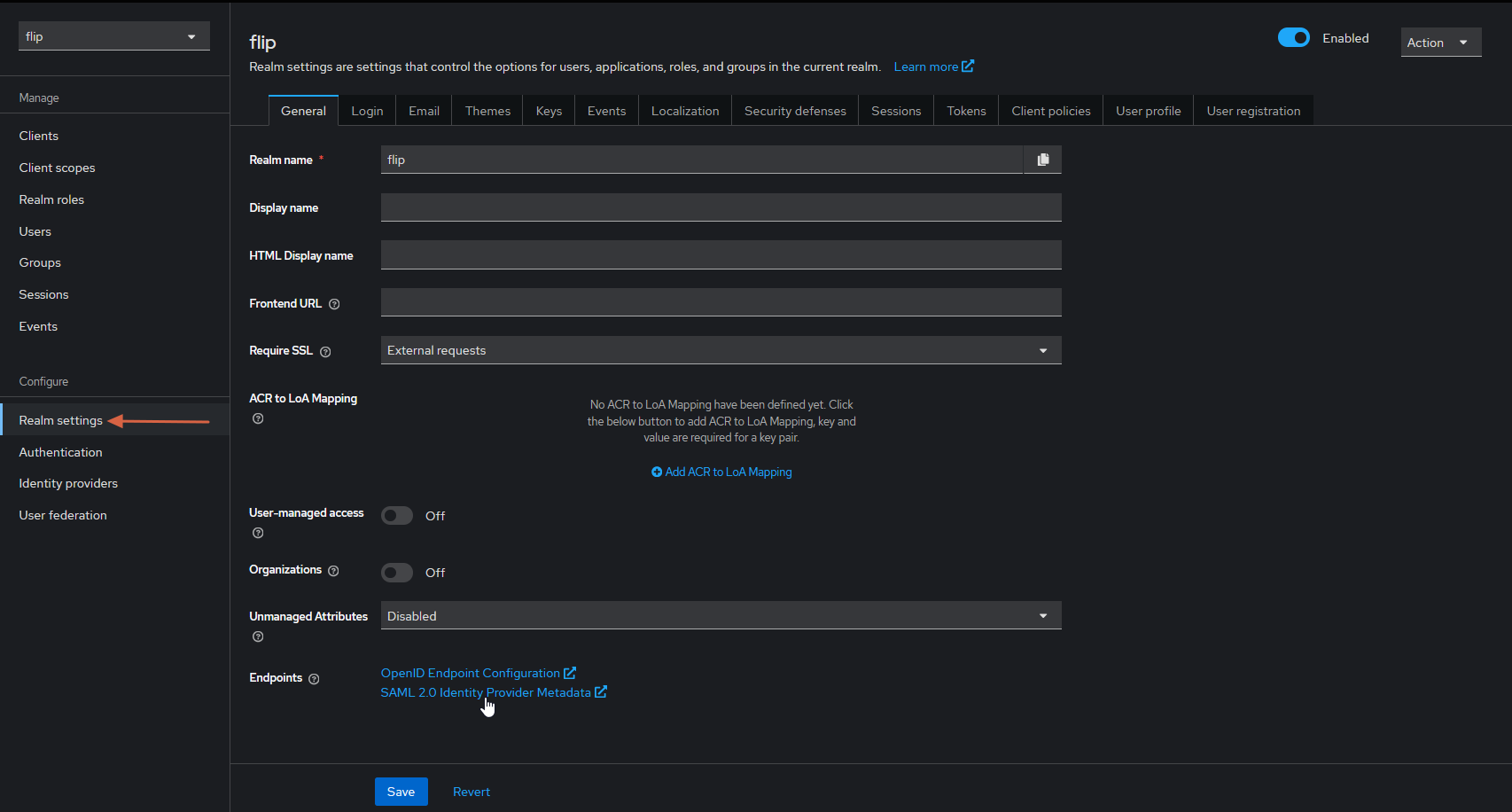Open the Events tab in realm settings
1512x812 pixels.
point(606,111)
